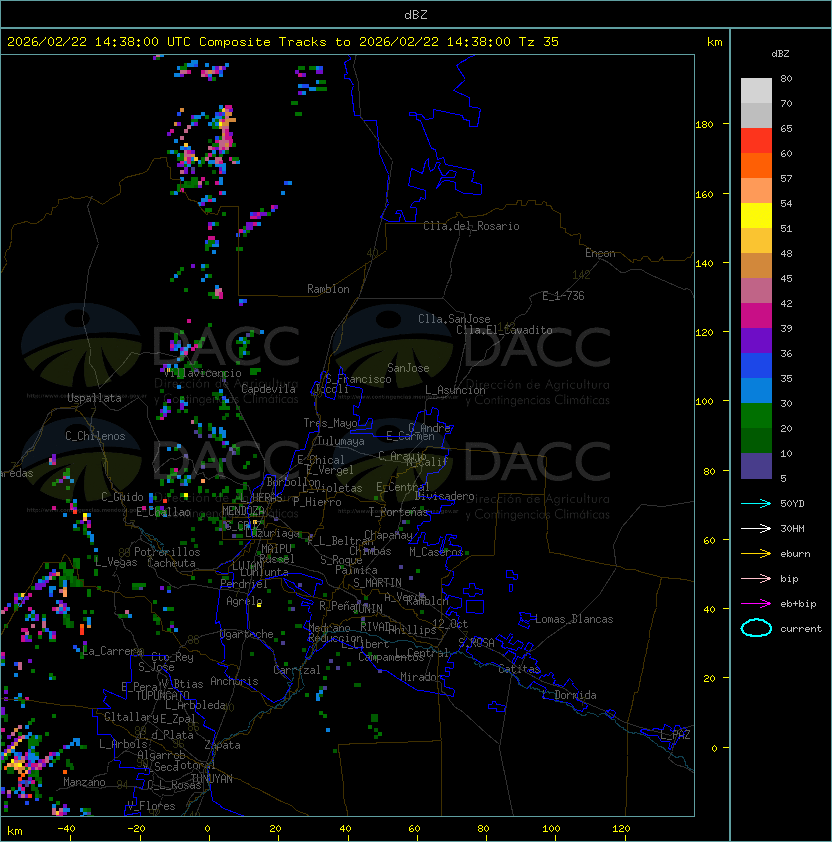Click the 'eburn' legend label
This screenshot has width=832, height=842.
point(795,554)
